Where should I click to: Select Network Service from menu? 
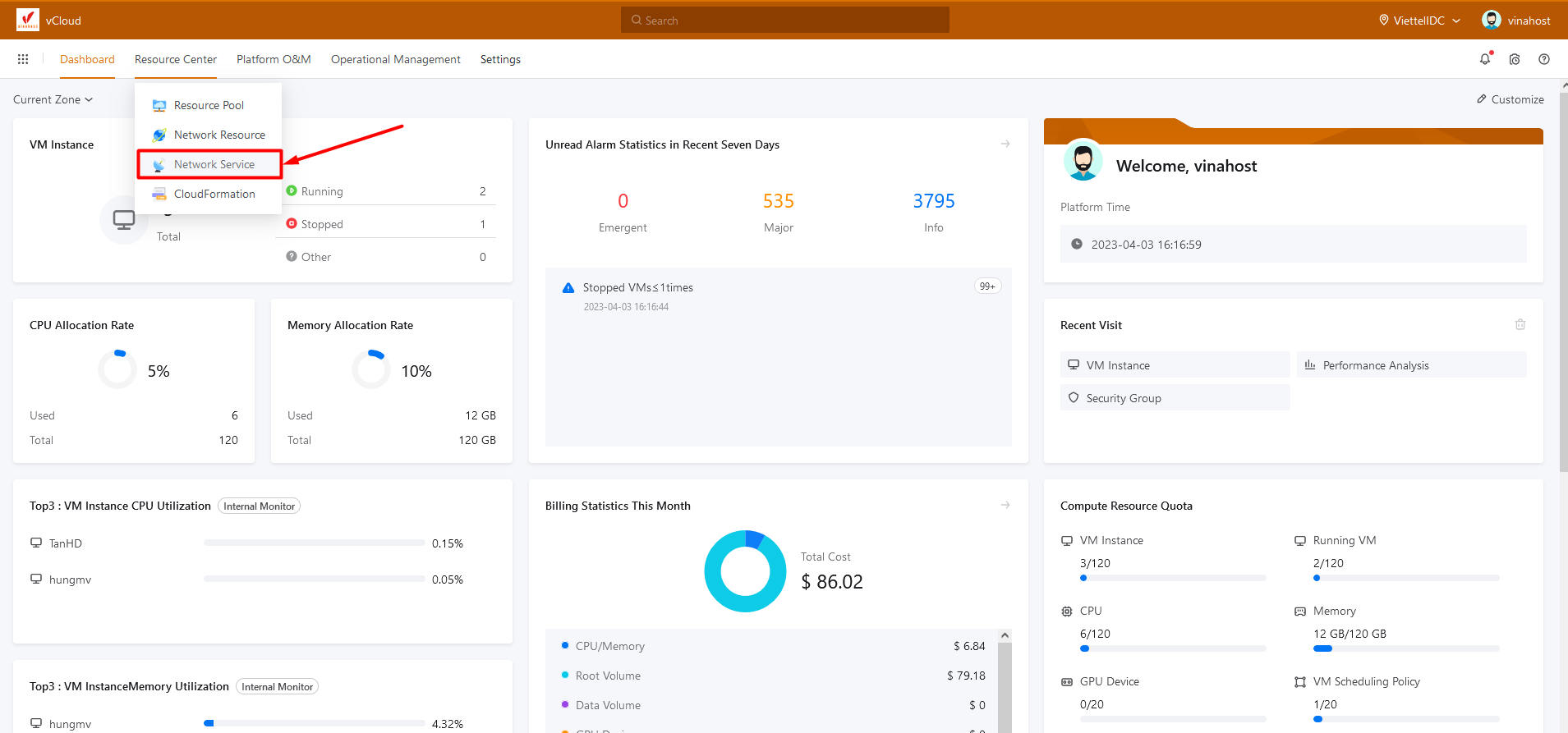[214, 164]
